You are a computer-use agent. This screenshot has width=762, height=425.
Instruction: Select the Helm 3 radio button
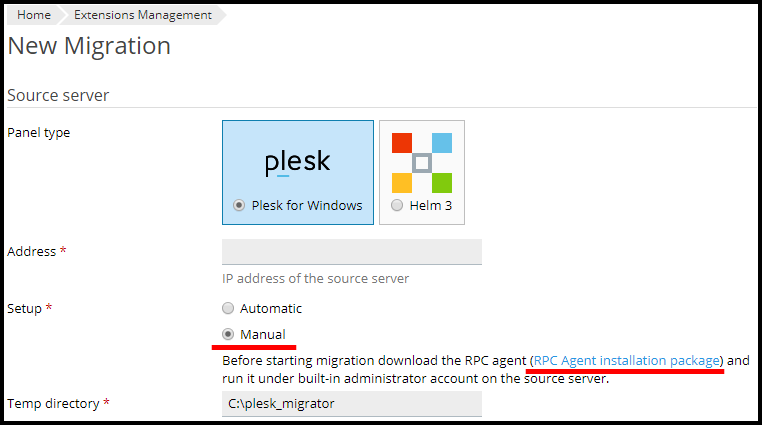point(398,206)
